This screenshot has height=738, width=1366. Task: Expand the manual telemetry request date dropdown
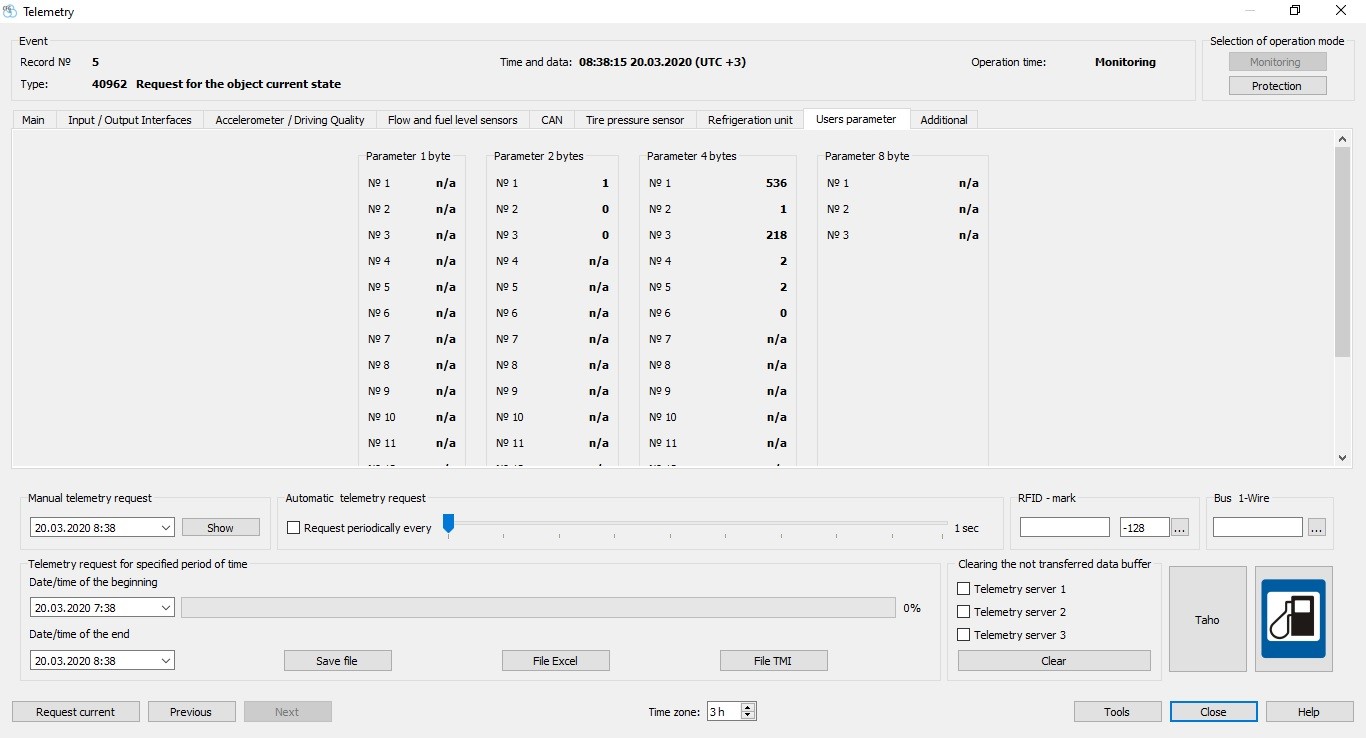pyautogui.click(x=165, y=528)
